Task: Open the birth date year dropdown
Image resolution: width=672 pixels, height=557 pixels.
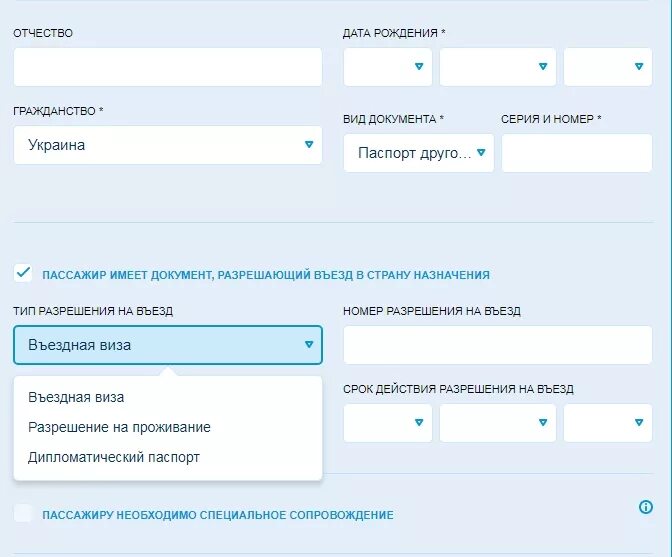Action: (x=608, y=67)
